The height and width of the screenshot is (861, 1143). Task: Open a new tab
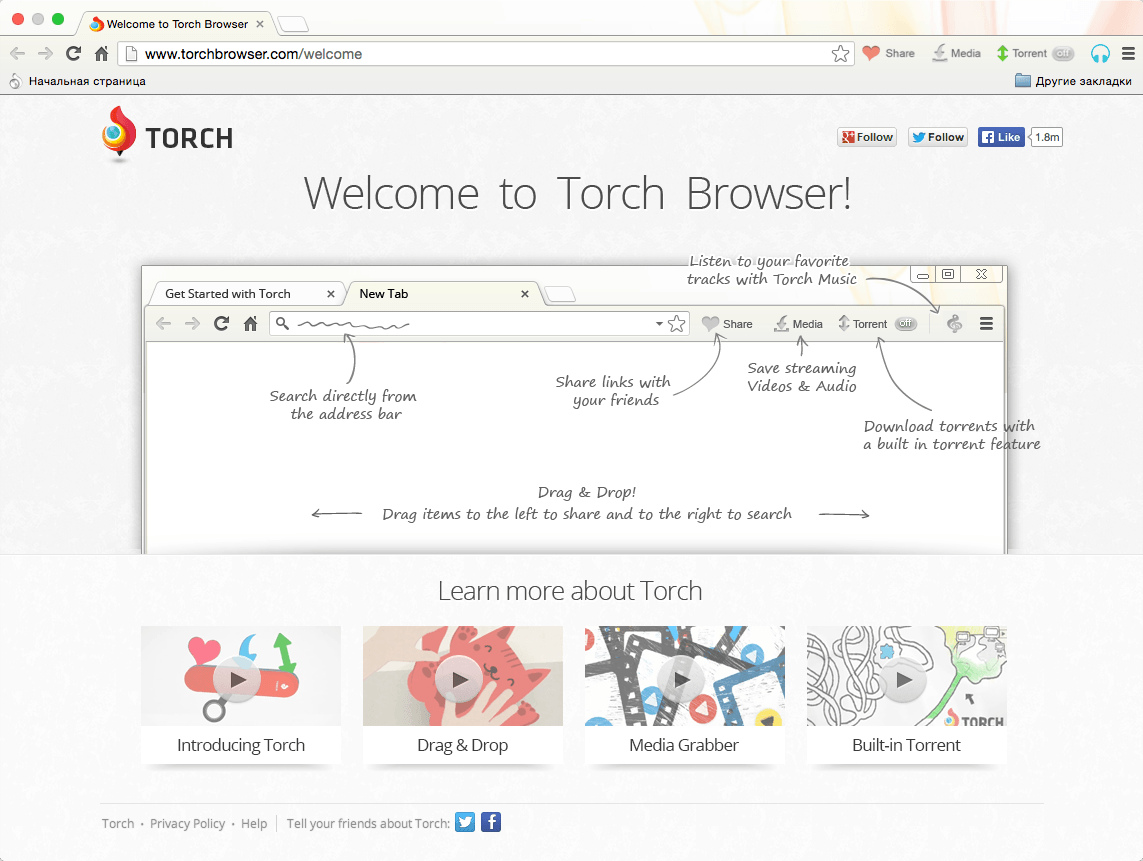point(293,25)
